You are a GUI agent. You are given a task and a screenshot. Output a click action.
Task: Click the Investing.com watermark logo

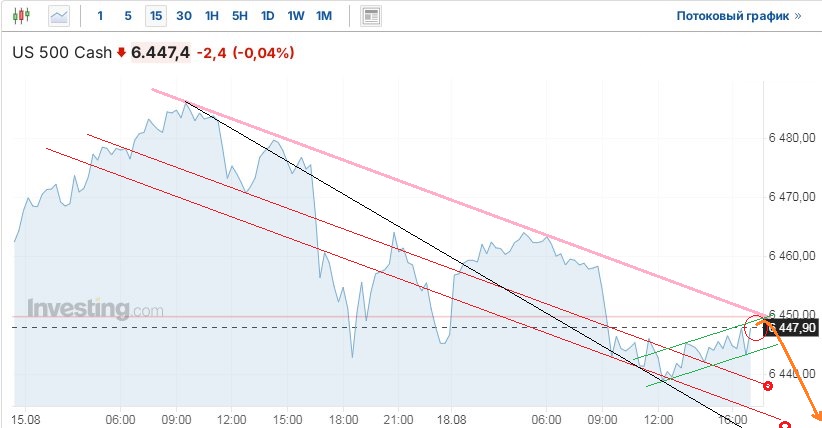pyautogui.click(x=94, y=309)
